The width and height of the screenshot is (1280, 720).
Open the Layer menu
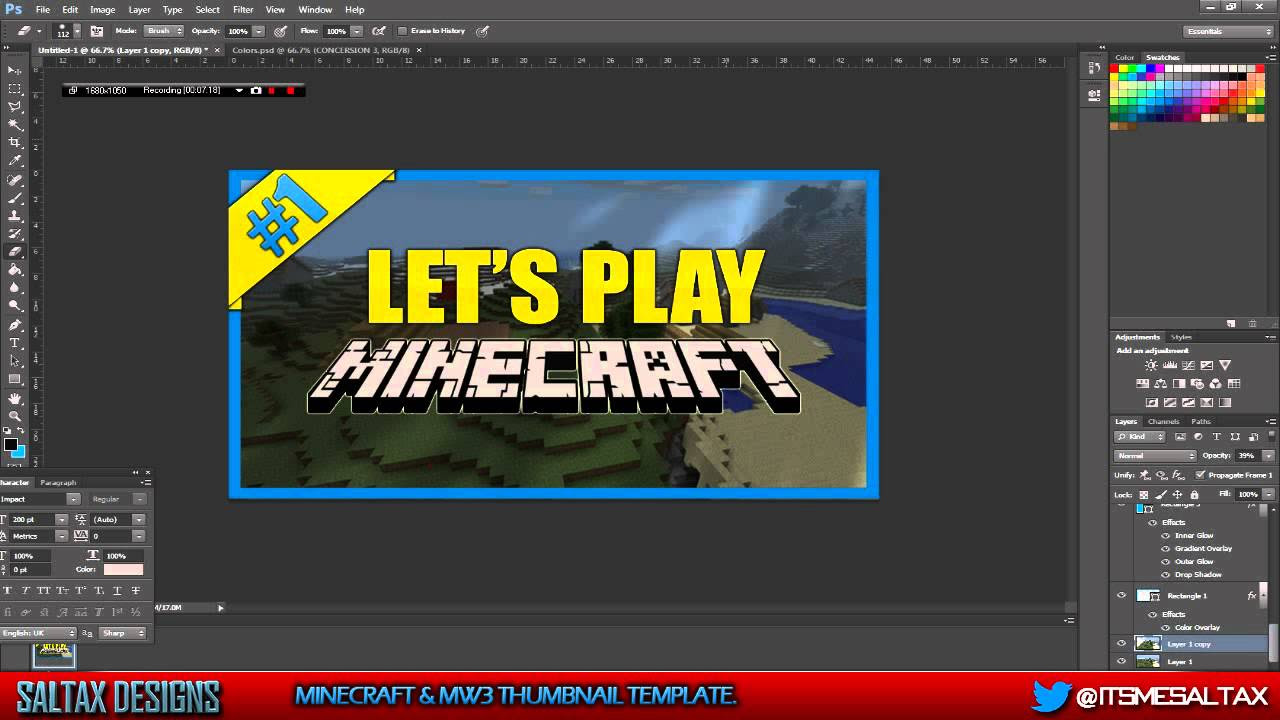[139, 9]
